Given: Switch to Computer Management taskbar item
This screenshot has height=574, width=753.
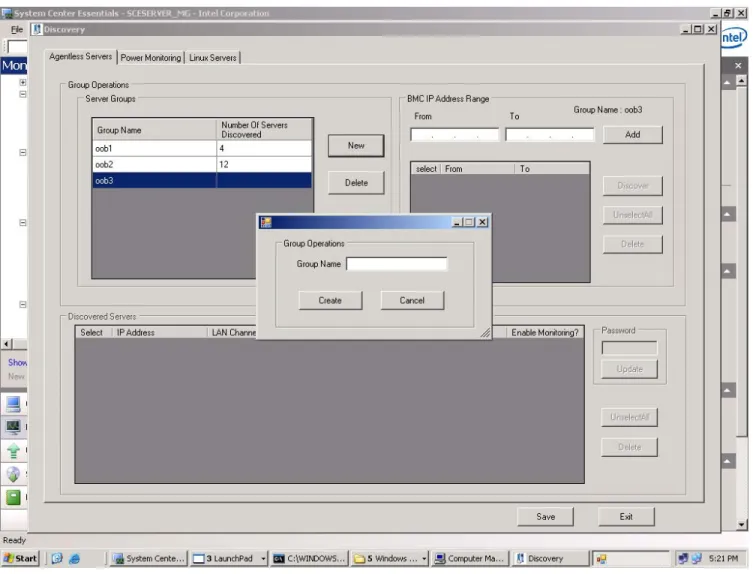Looking at the screenshot, I should tap(470, 558).
